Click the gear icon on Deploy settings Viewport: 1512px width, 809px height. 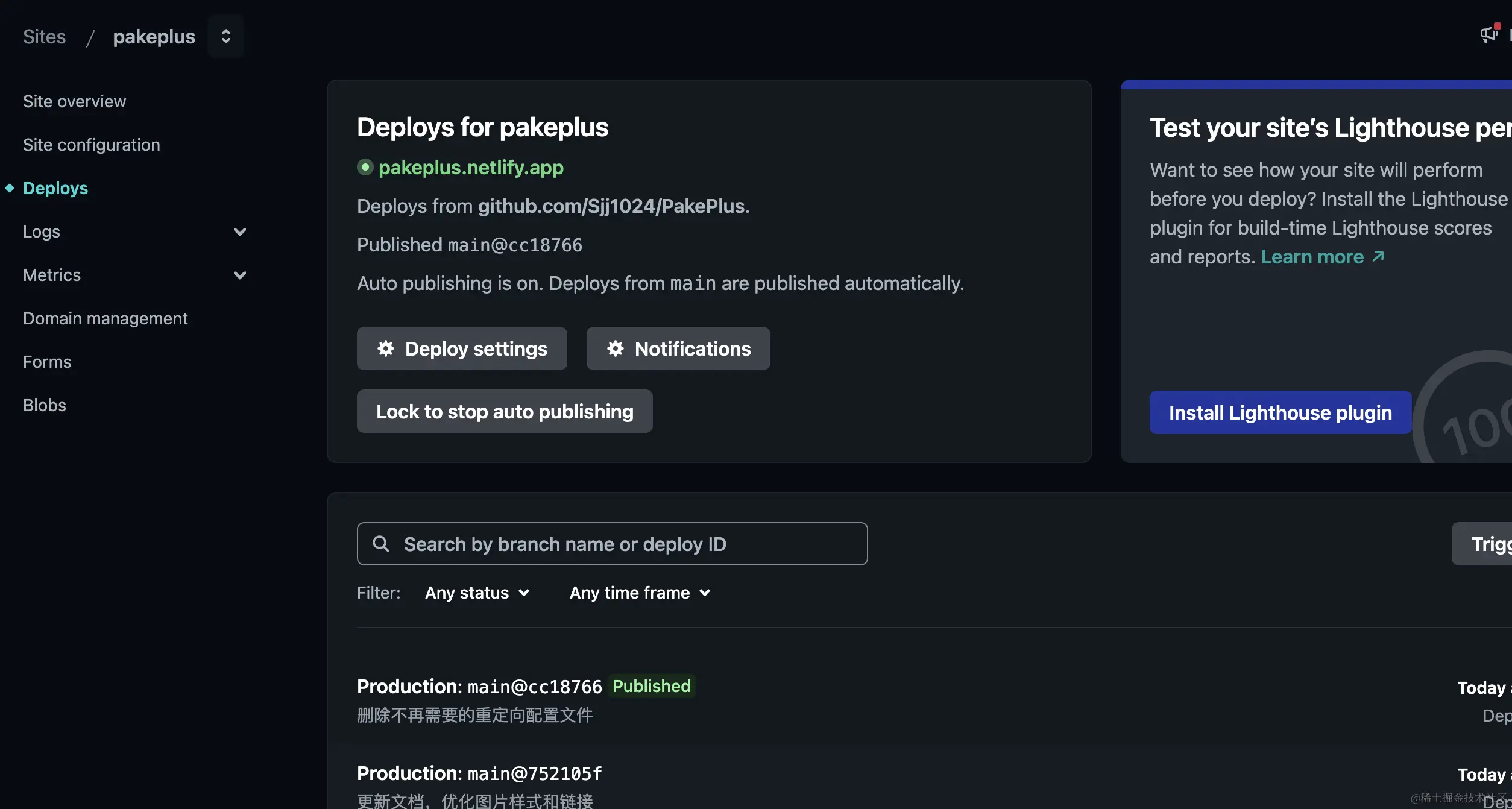[385, 348]
